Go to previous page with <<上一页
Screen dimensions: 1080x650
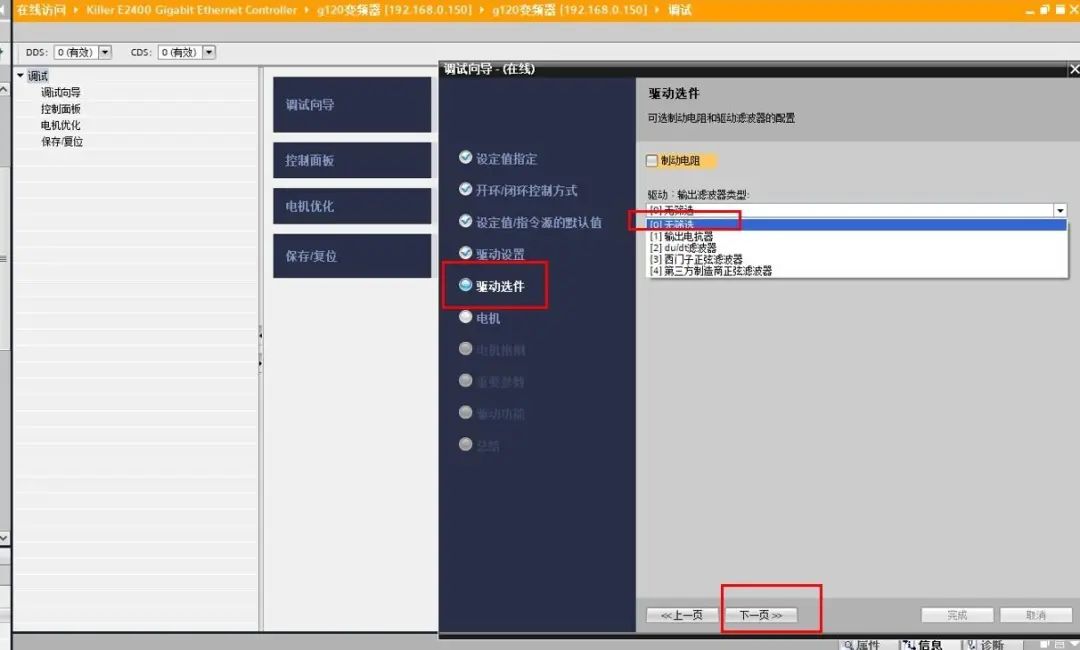pyautogui.click(x=682, y=615)
